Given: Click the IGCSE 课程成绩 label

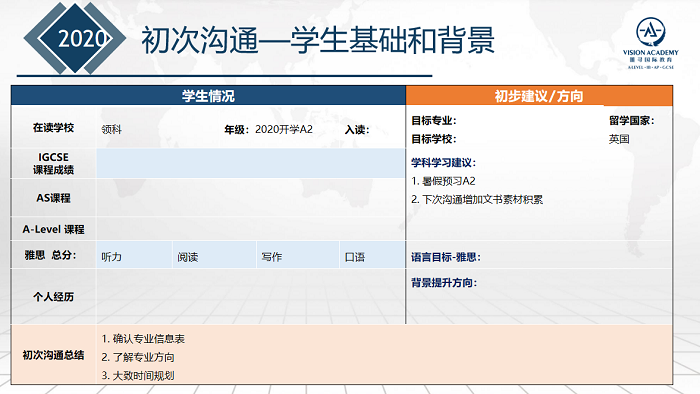Looking at the screenshot, I should pos(53,163).
